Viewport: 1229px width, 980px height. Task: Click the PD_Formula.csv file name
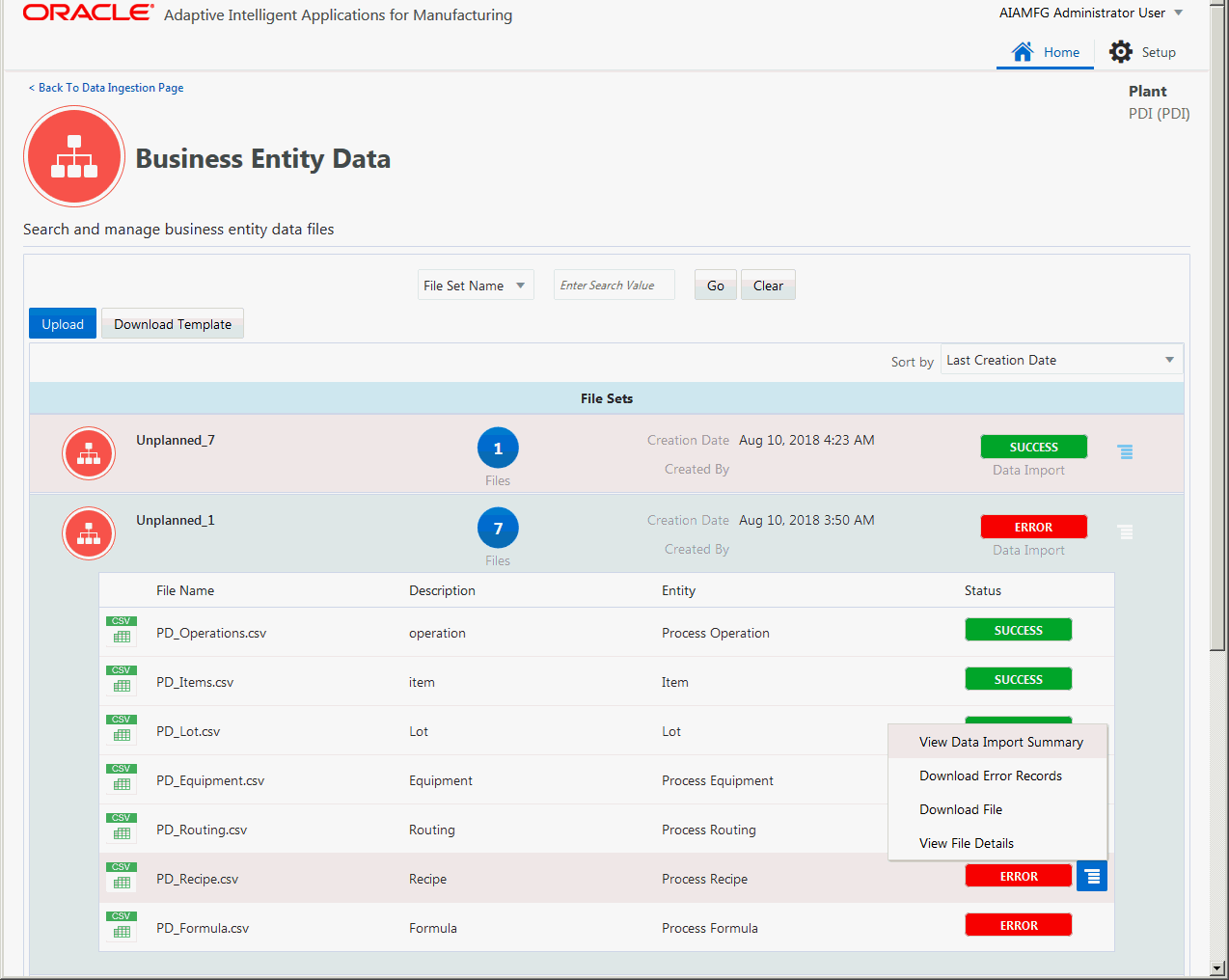[203, 929]
